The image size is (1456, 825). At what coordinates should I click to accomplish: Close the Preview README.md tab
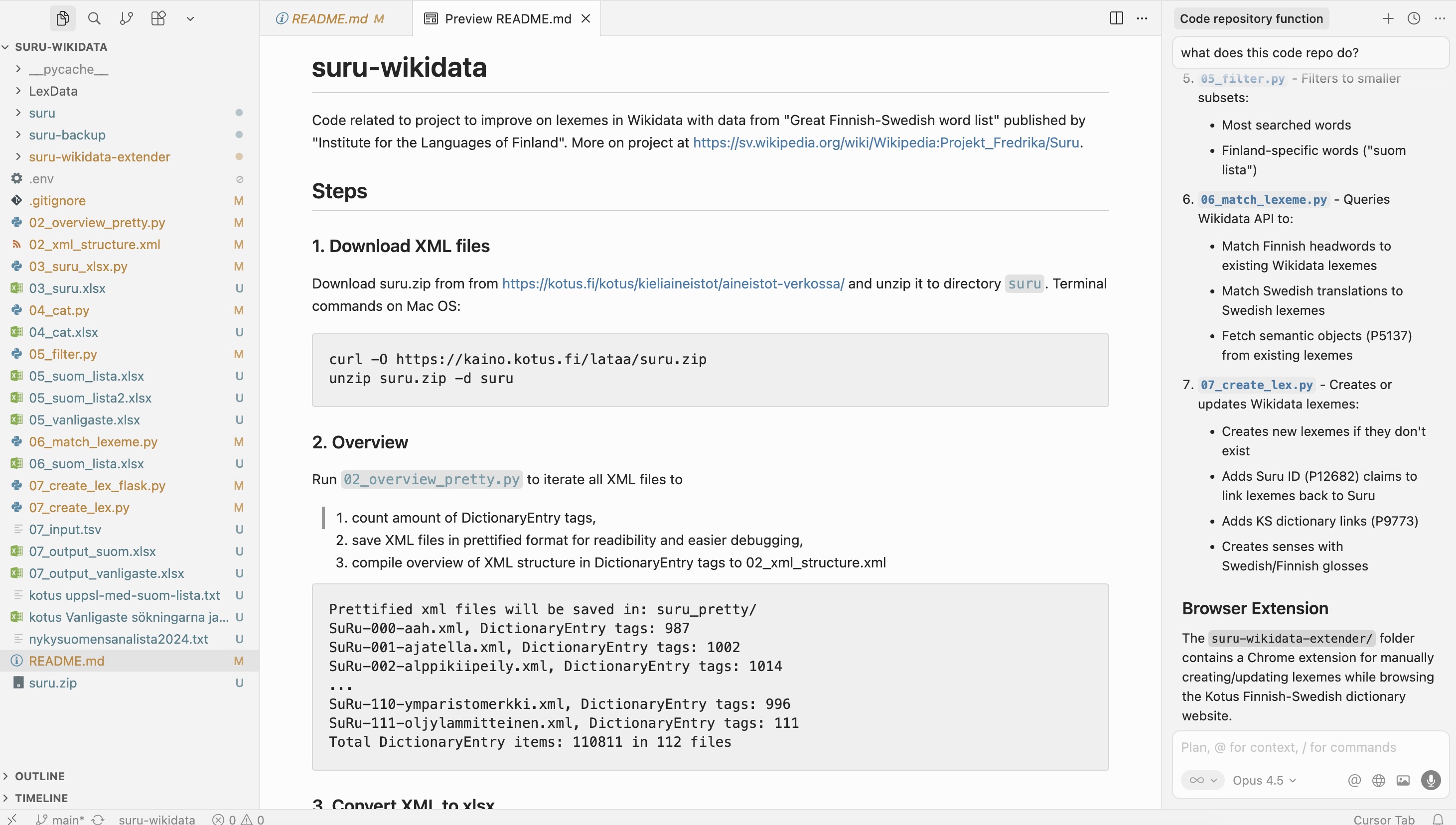point(586,18)
